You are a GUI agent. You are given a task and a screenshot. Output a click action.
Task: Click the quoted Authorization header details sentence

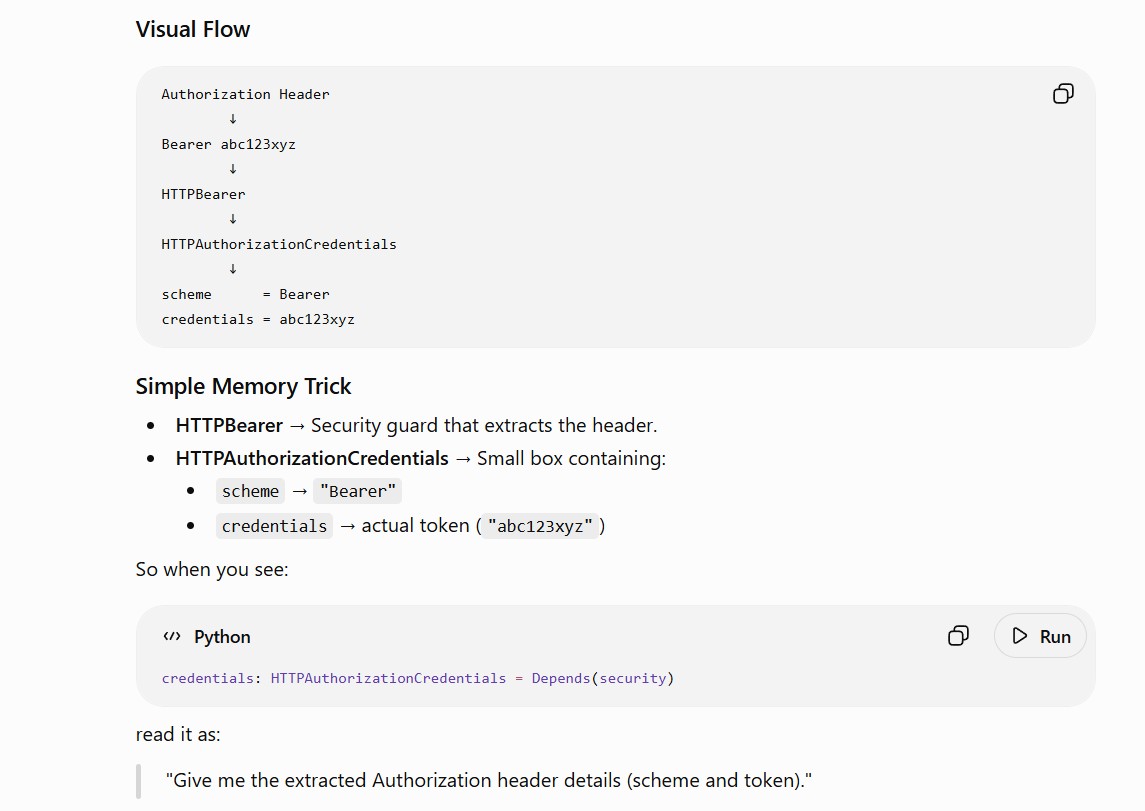489,780
